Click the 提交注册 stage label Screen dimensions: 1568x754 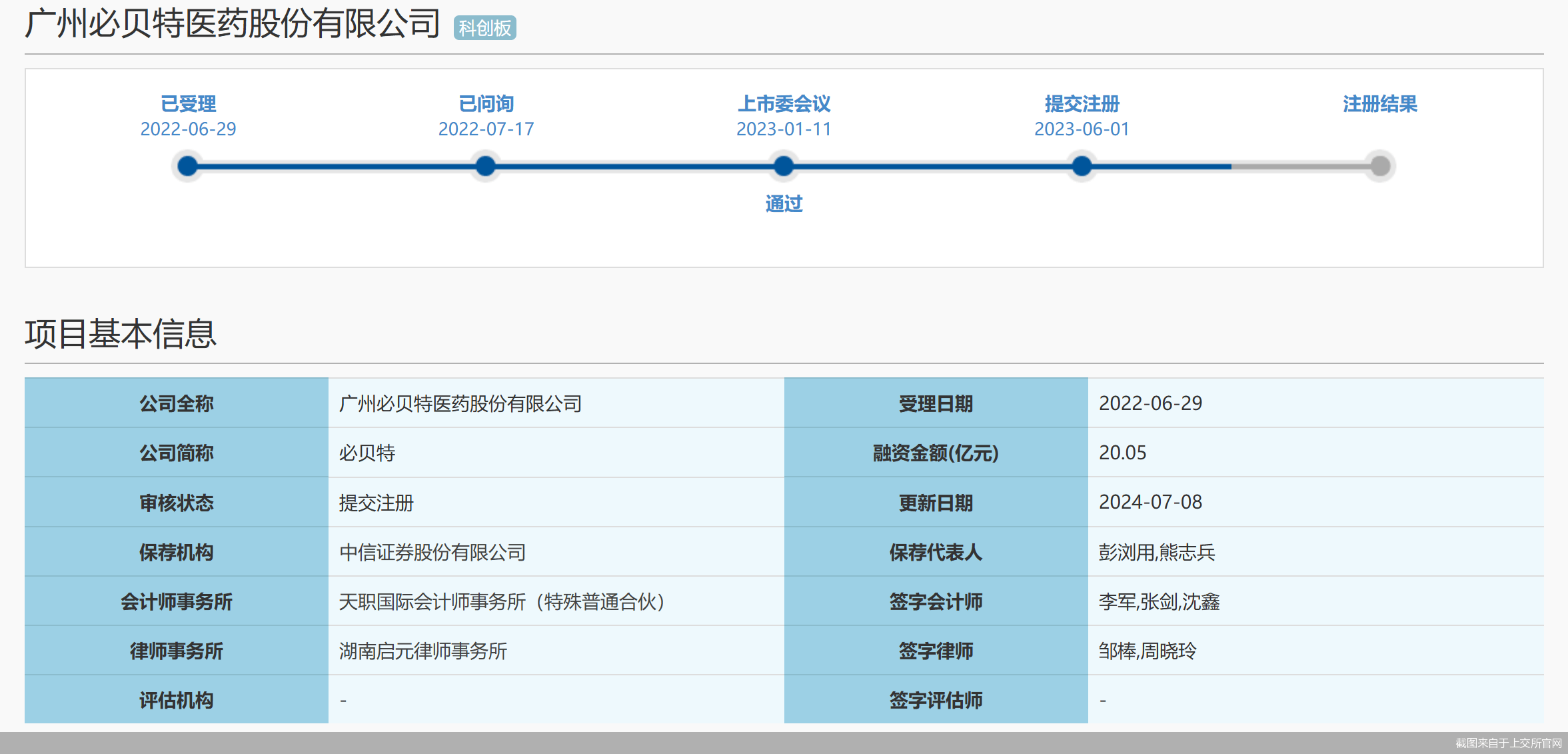[1082, 104]
